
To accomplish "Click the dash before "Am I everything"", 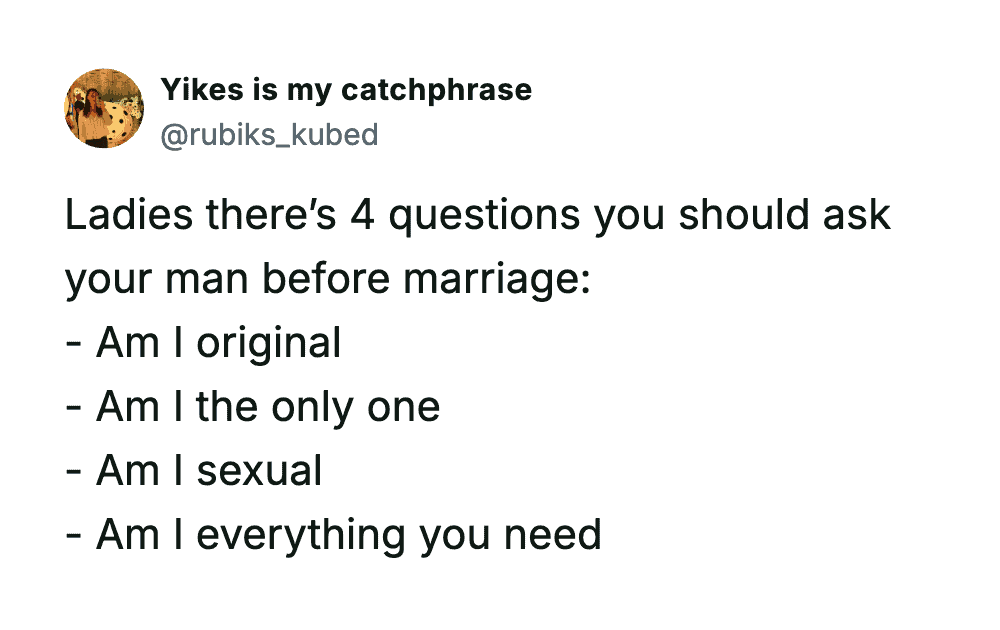I will coord(73,535).
